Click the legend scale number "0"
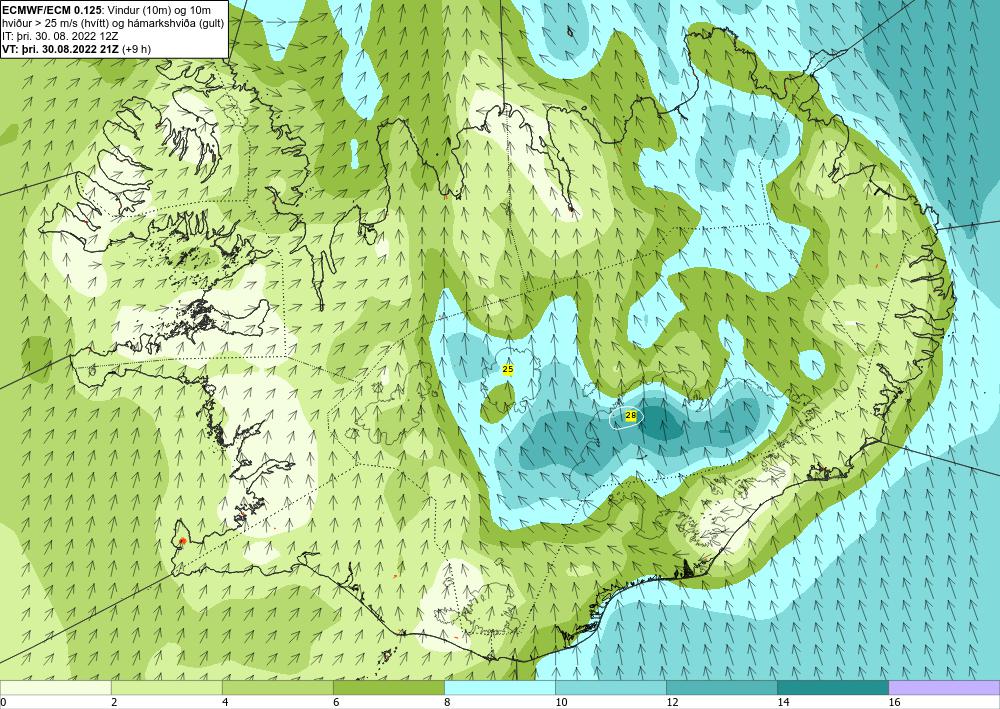Image resolution: width=1000 pixels, height=709 pixels. [x=3, y=702]
